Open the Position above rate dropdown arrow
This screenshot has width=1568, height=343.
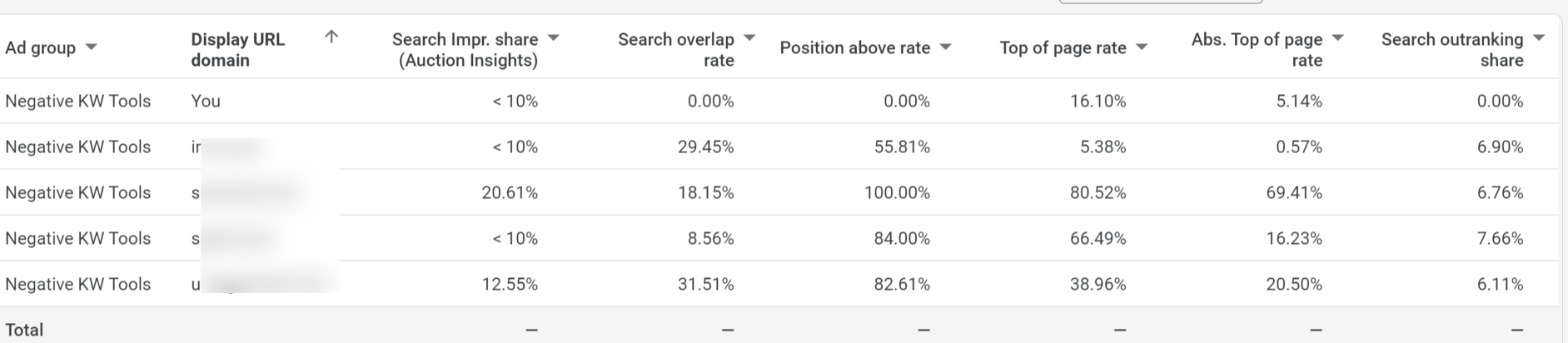[946, 47]
